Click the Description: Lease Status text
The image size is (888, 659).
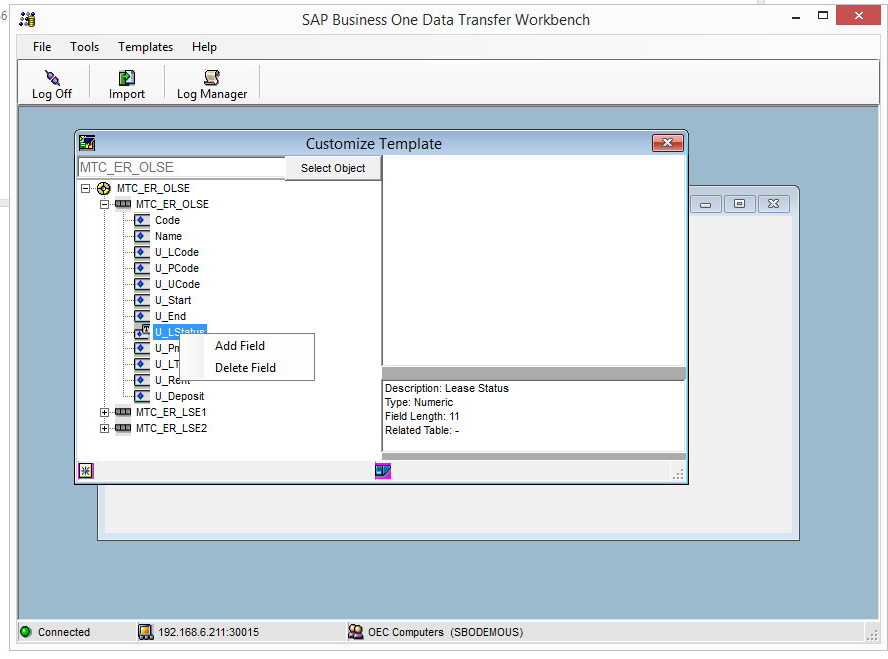(x=447, y=388)
